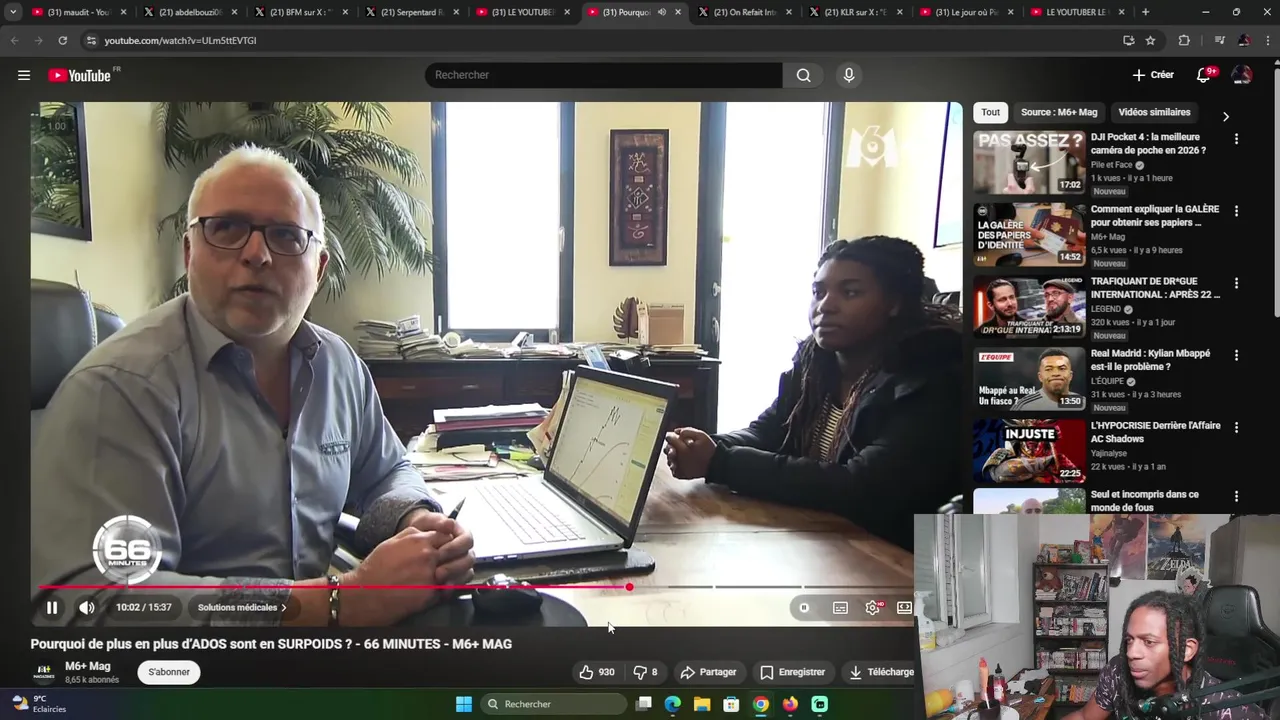The width and height of the screenshot is (1280, 720).
Task: Open the weather widget showing 9°C
Action: click(38, 704)
